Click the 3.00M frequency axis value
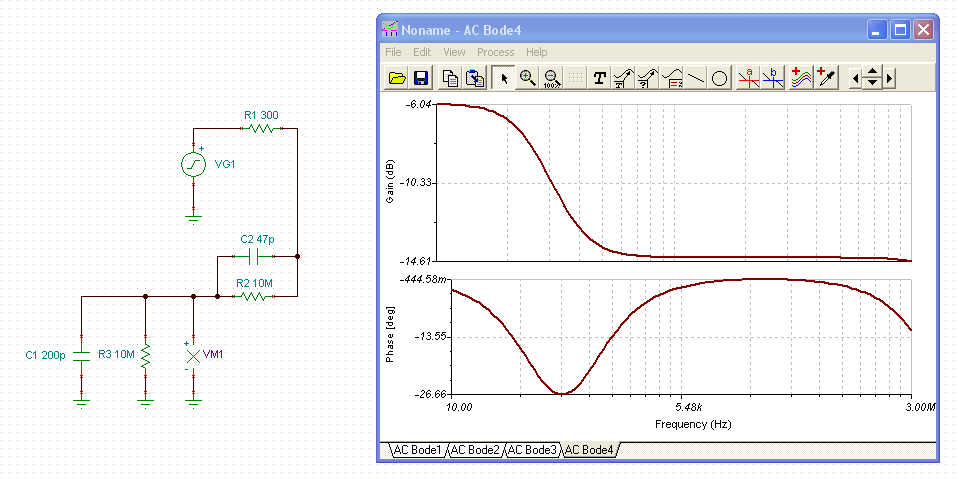Viewport: 959px width, 479px height. (x=920, y=407)
